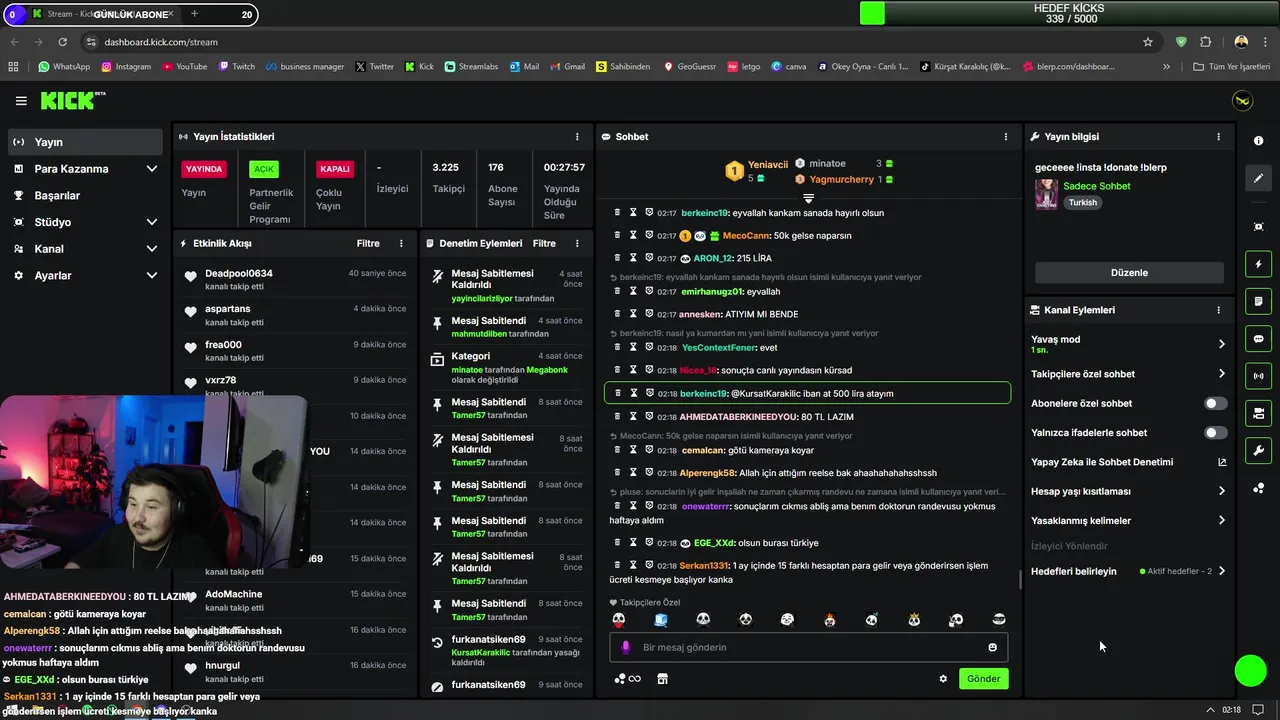Open Hedefleri belirleyin goals chevron
The width and height of the screenshot is (1280, 720).
click(1221, 571)
